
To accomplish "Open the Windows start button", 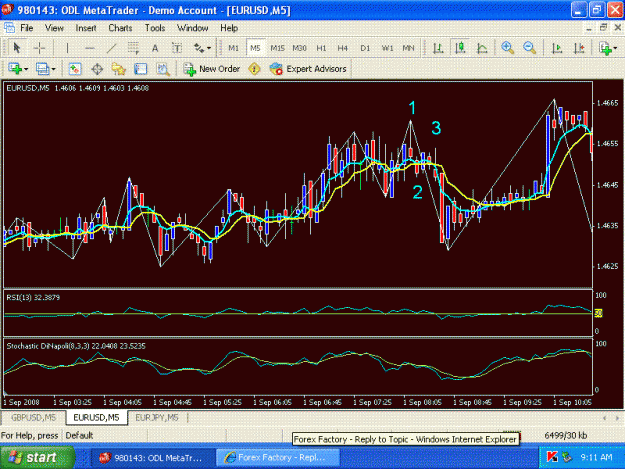I will pos(37,457).
